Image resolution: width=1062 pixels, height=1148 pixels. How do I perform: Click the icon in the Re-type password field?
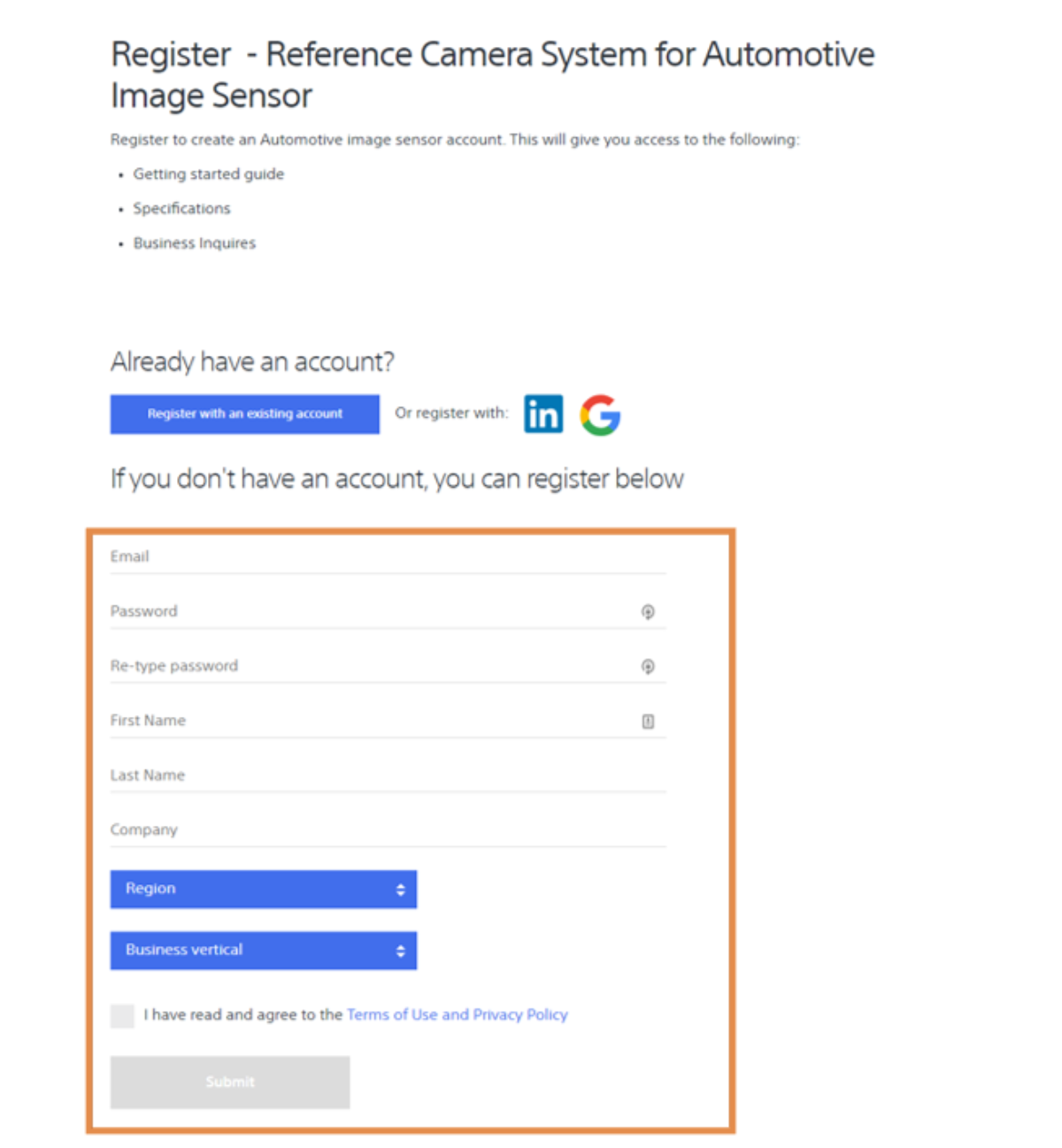pyautogui.click(x=648, y=666)
